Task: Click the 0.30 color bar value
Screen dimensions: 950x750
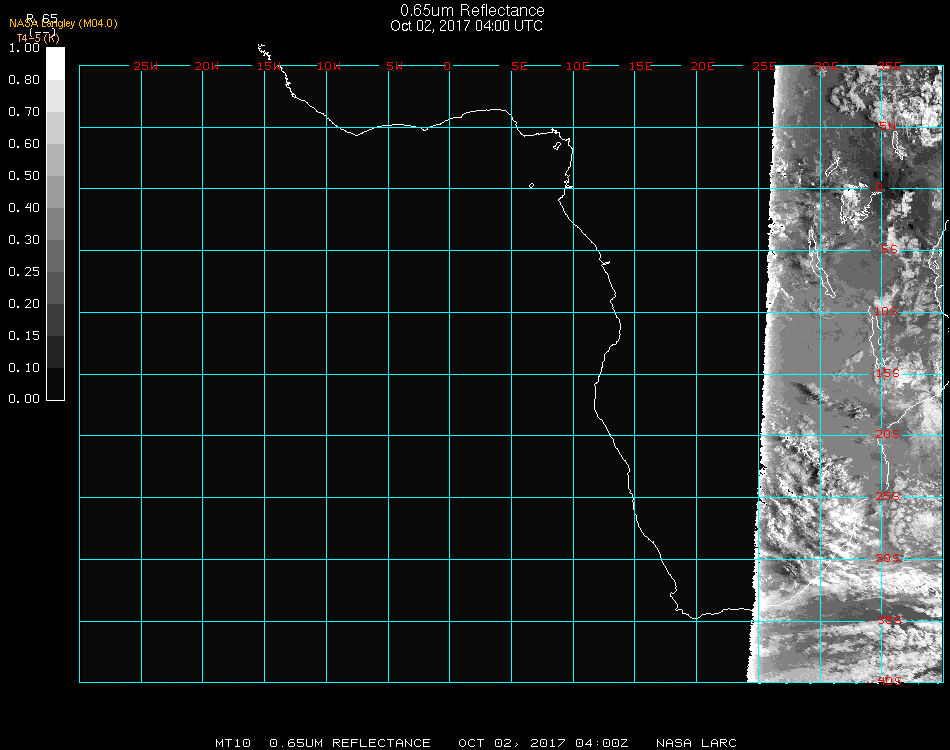Action: click(24, 241)
